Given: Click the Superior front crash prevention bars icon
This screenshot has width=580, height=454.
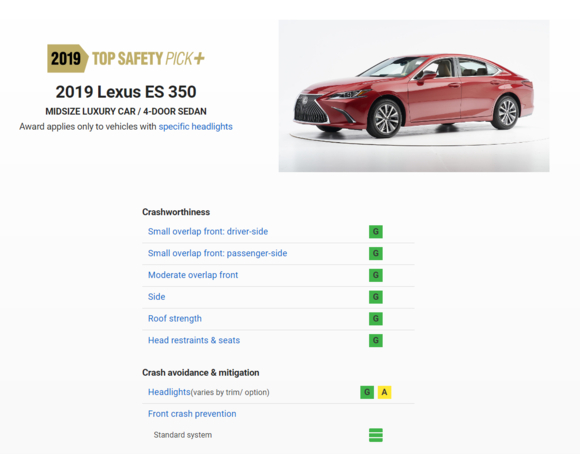Looking at the screenshot, I should pos(375,435).
